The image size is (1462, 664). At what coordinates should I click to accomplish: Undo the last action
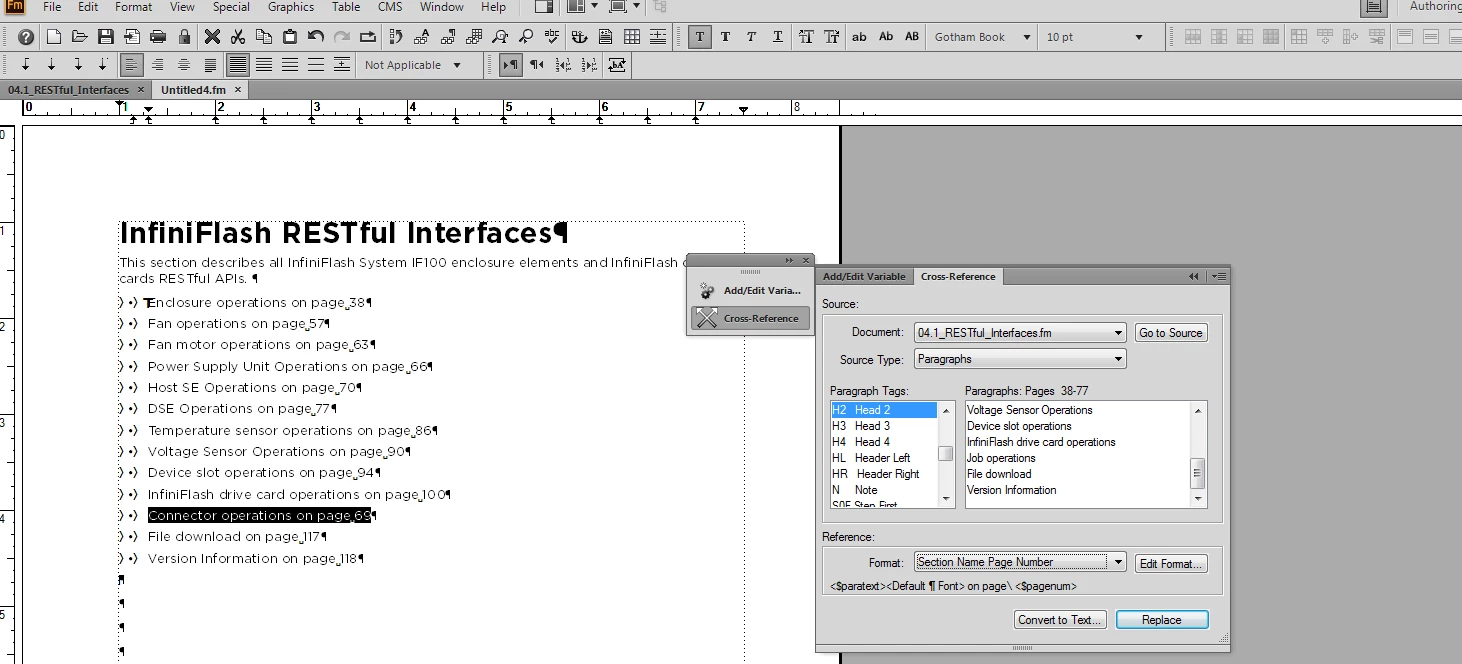pos(316,37)
